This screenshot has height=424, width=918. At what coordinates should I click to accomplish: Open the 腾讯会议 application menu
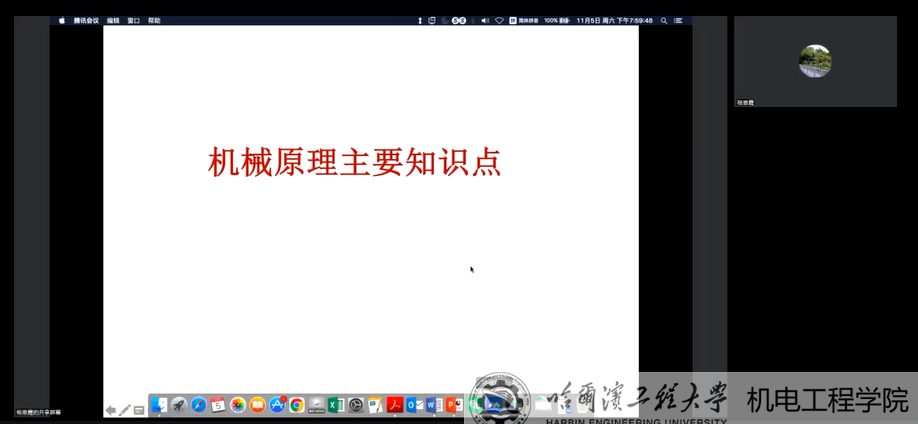[x=86, y=20]
